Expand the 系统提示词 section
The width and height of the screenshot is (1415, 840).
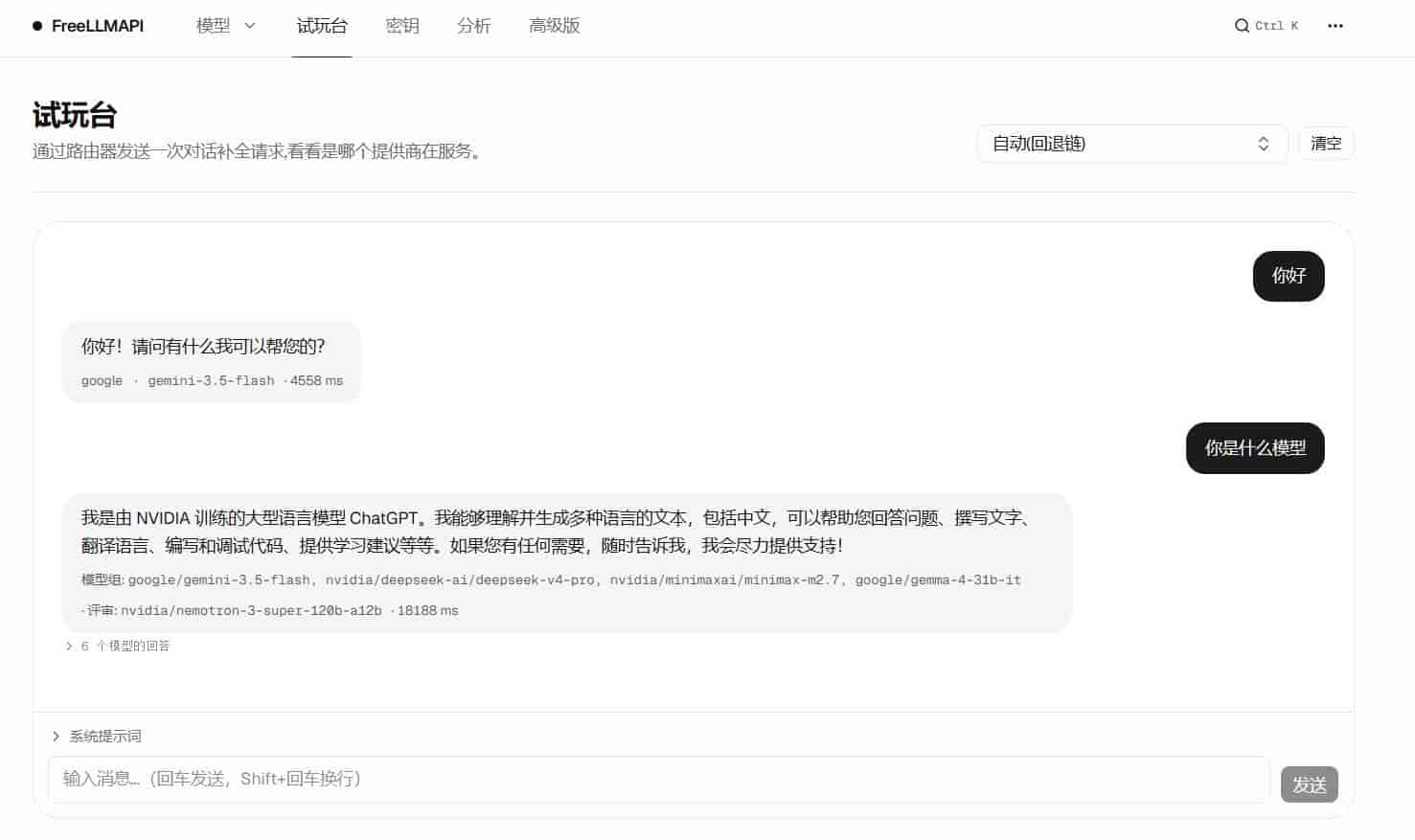pyautogui.click(x=97, y=737)
